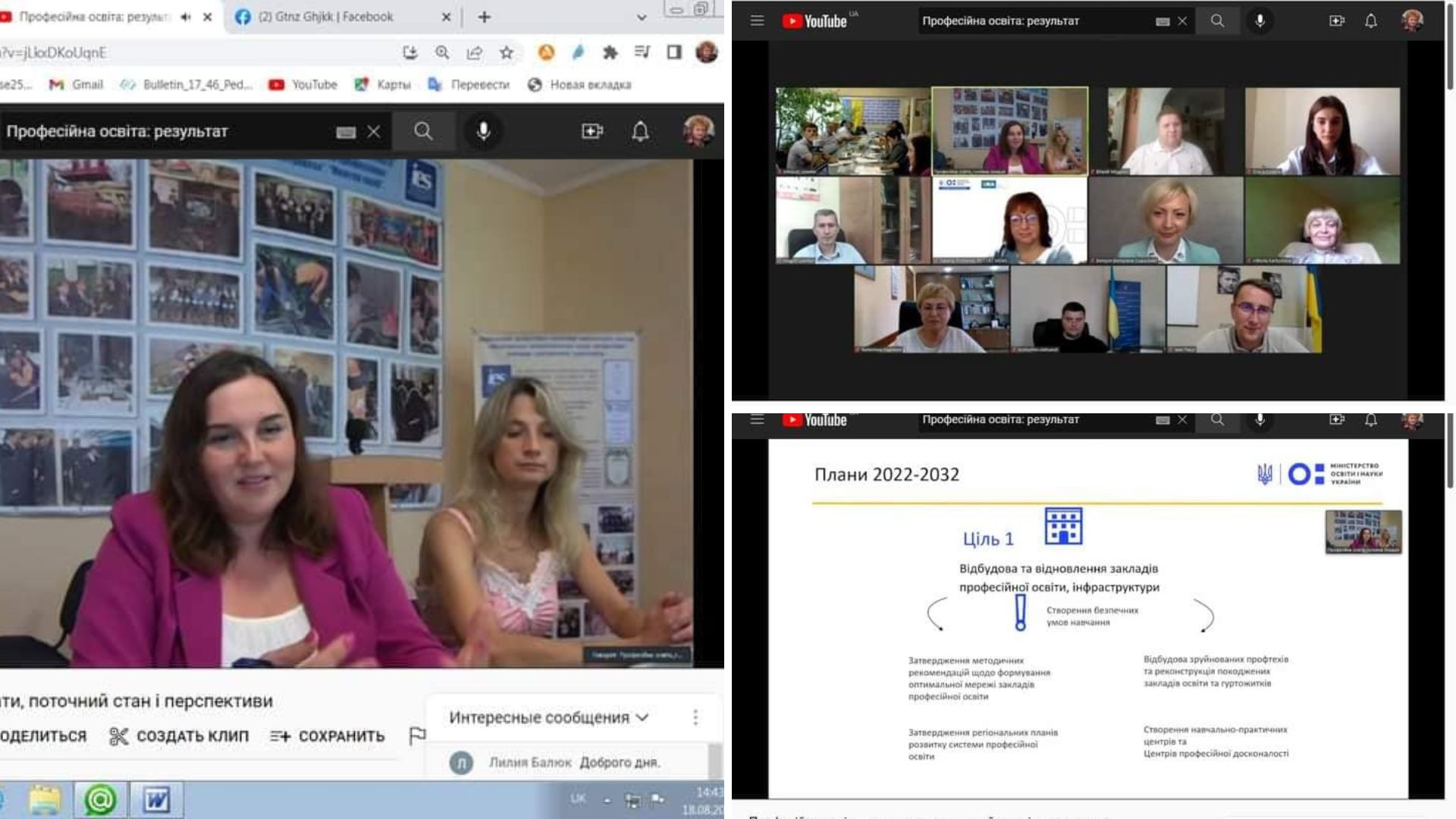This screenshot has width=1456, height=819.
Task: Click the live chat scrollbar
Action: click(x=714, y=760)
